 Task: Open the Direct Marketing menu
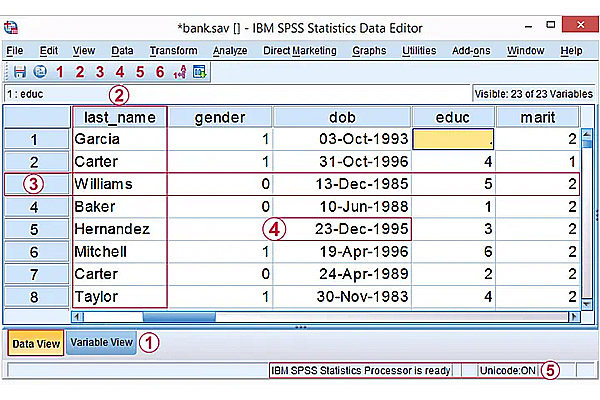[x=300, y=51]
